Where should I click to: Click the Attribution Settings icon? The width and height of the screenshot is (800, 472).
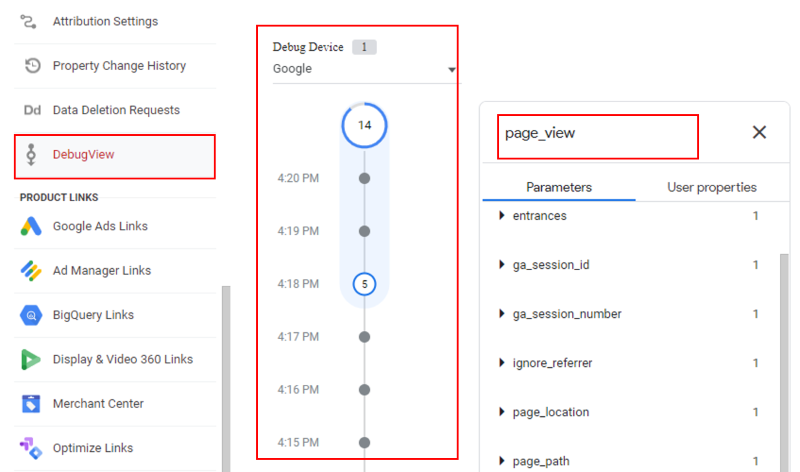pyautogui.click(x=28, y=21)
